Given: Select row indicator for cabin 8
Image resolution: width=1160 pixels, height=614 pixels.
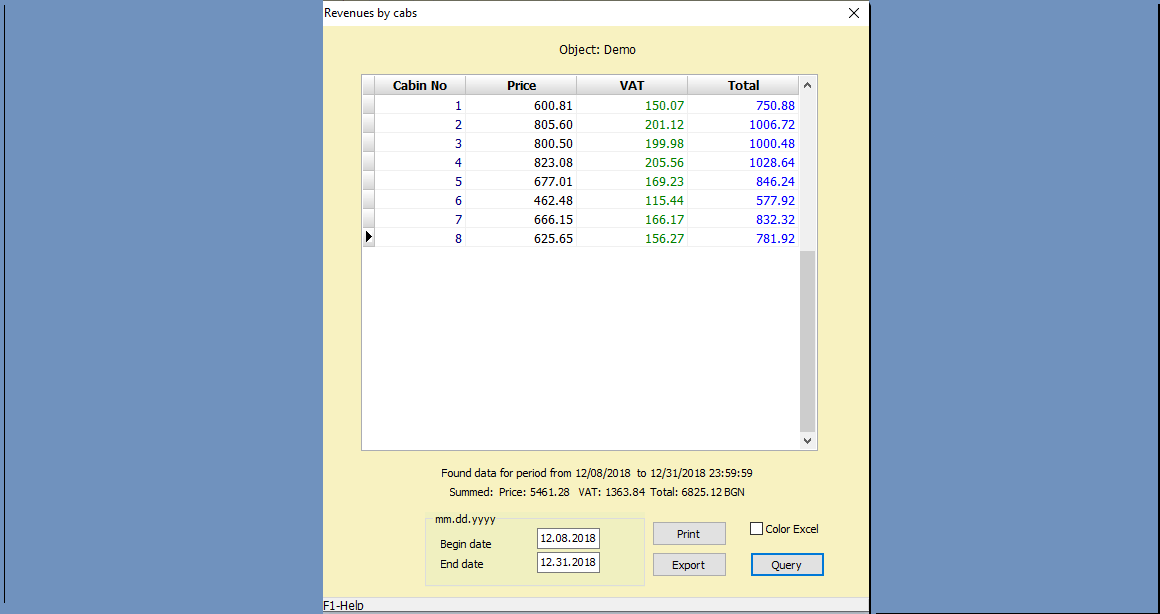Looking at the screenshot, I should (x=368, y=238).
